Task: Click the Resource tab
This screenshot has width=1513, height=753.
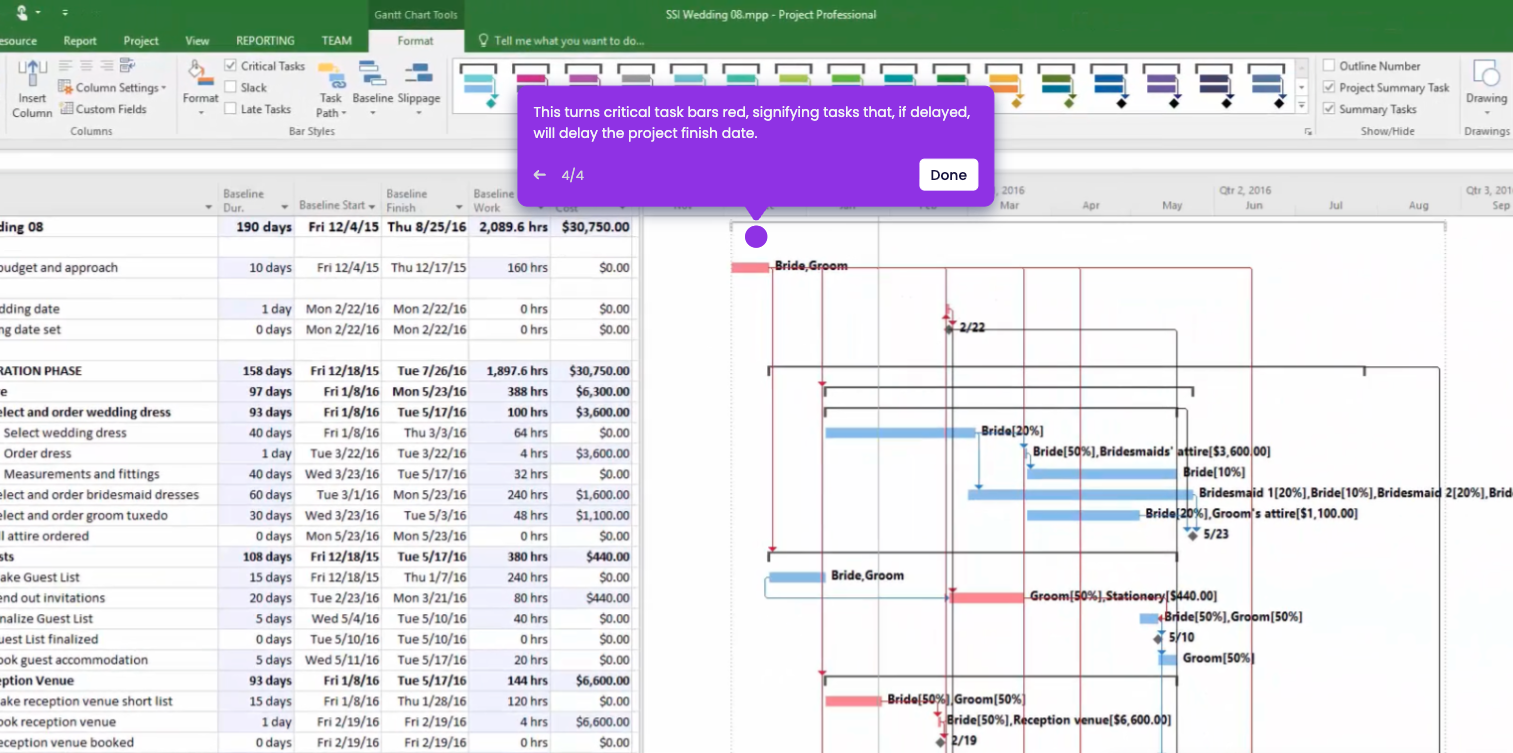Action: [x=19, y=41]
